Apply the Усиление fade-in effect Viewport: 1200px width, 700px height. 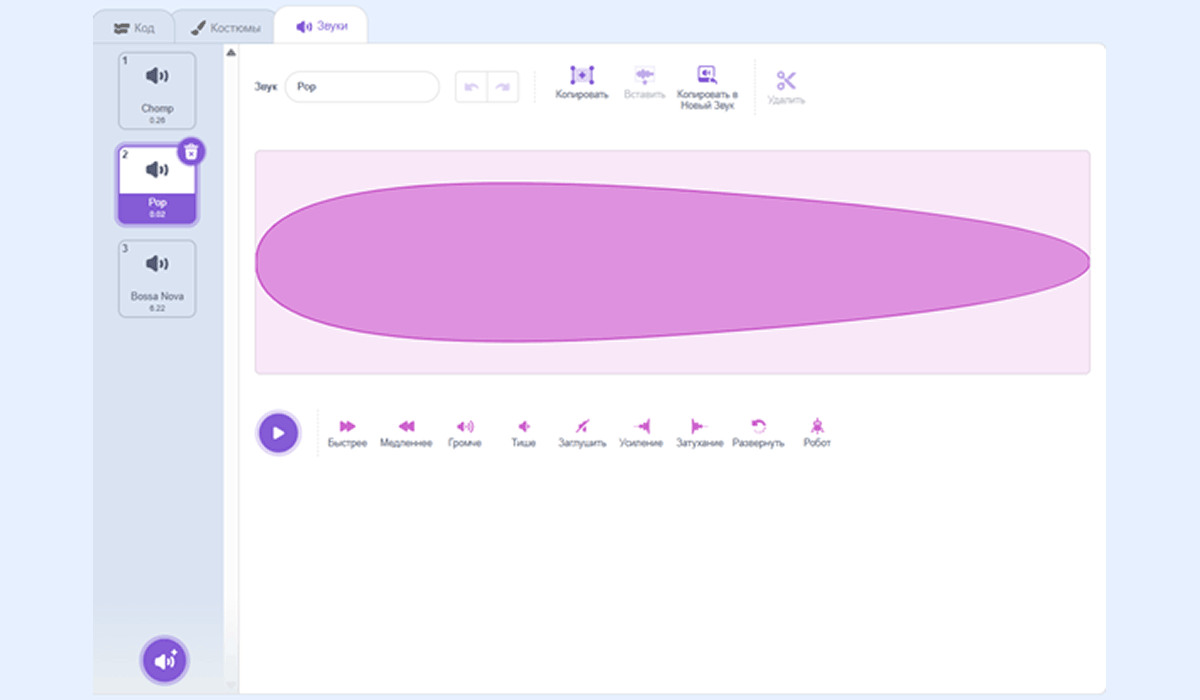click(x=641, y=427)
